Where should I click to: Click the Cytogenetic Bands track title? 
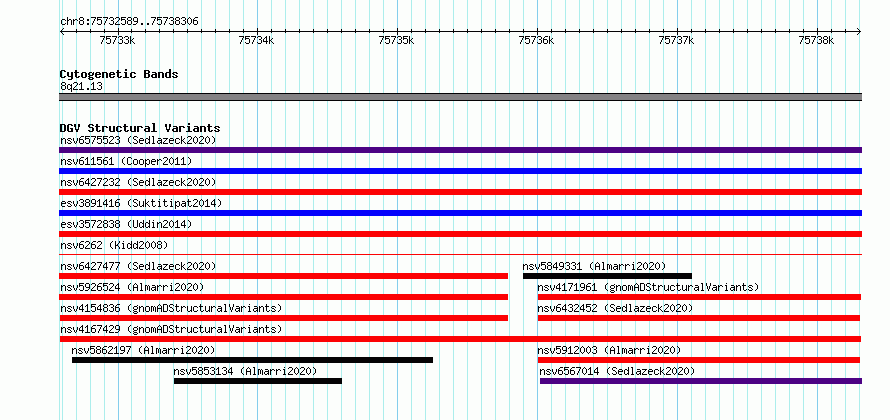[x=119, y=74]
